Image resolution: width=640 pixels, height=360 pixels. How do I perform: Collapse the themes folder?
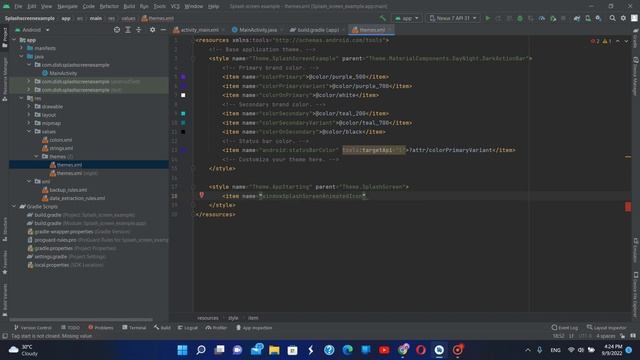point(36,156)
